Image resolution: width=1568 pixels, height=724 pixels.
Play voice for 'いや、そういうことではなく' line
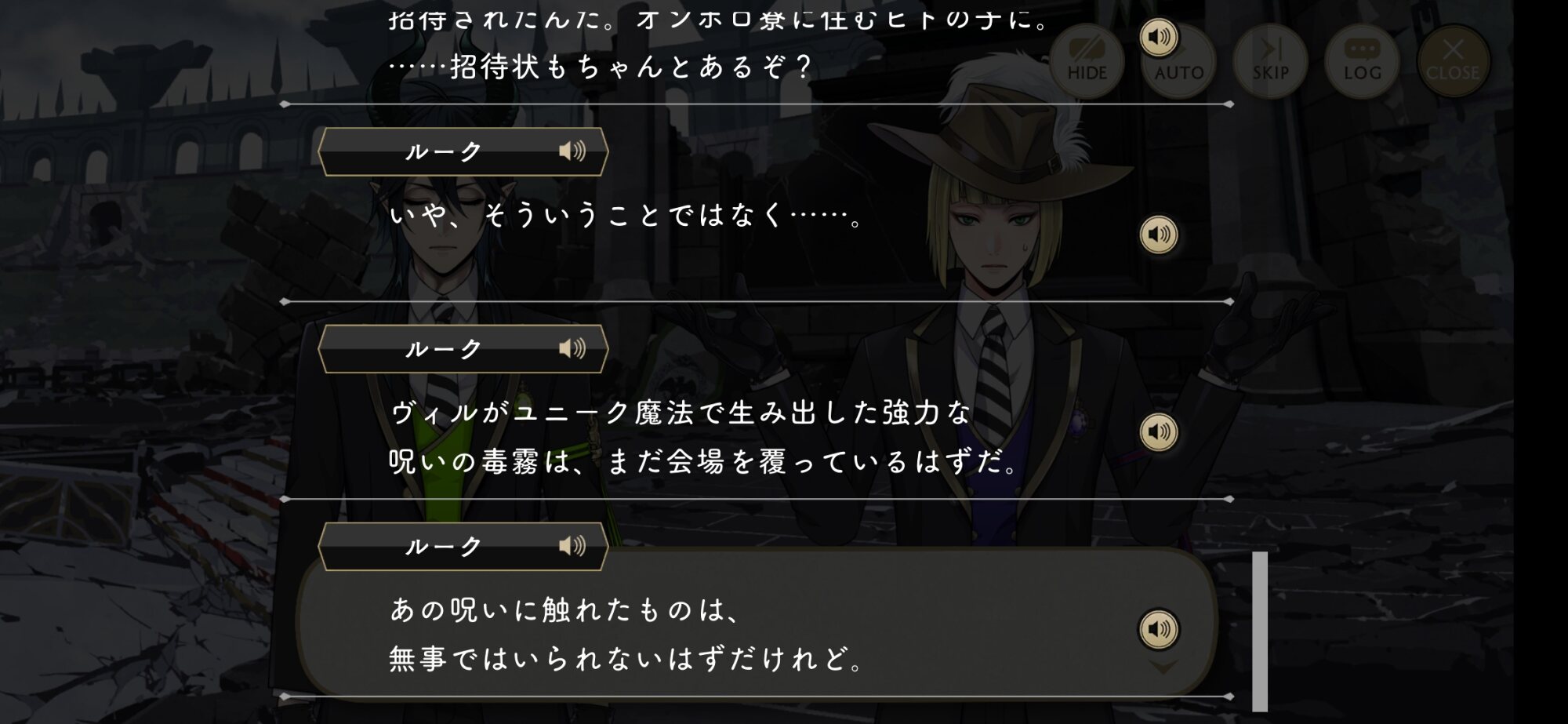[x=1159, y=235]
